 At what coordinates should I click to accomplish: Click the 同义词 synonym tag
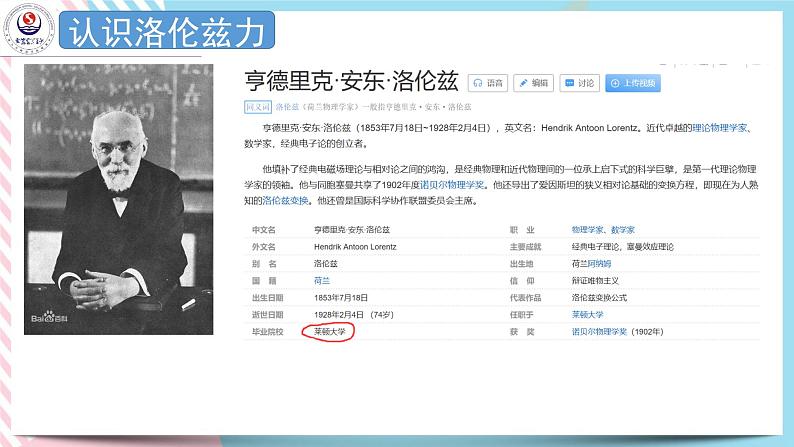pyautogui.click(x=257, y=106)
